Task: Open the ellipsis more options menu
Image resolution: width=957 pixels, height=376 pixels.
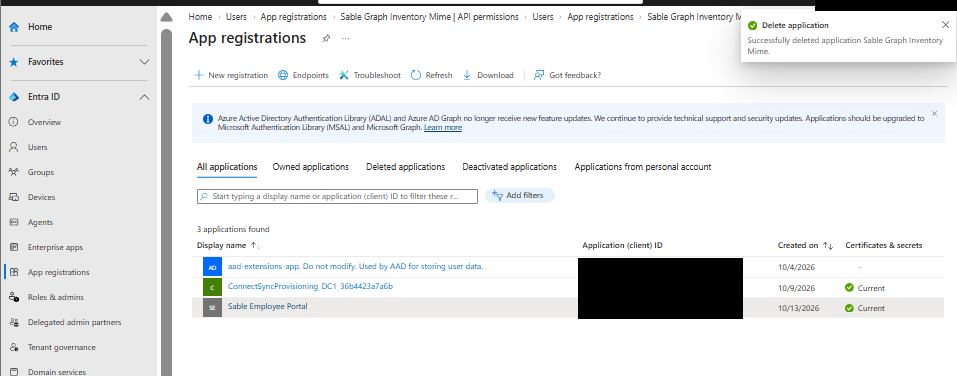Action: pyautogui.click(x=345, y=38)
